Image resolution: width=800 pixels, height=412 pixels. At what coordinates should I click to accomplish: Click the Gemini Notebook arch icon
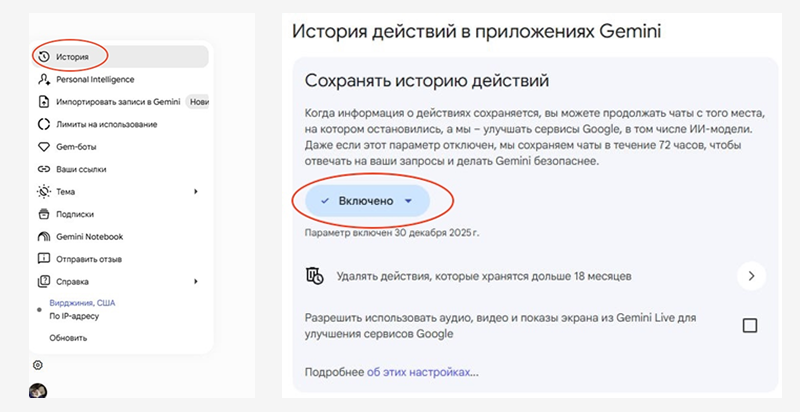pyautogui.click(x=44, y=237)
